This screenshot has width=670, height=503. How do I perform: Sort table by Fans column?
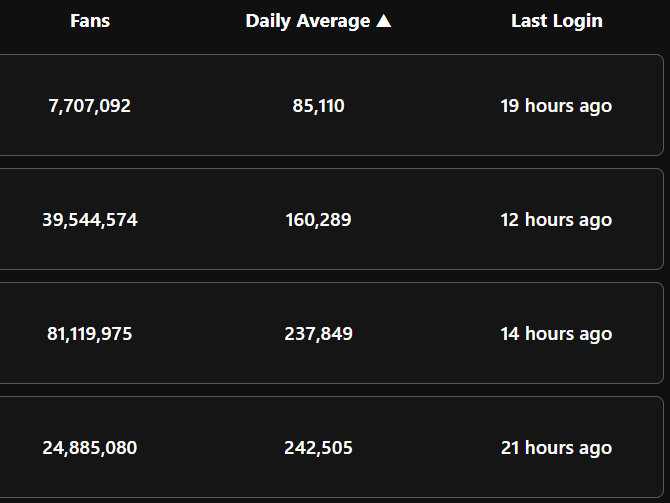coord(90,21)
